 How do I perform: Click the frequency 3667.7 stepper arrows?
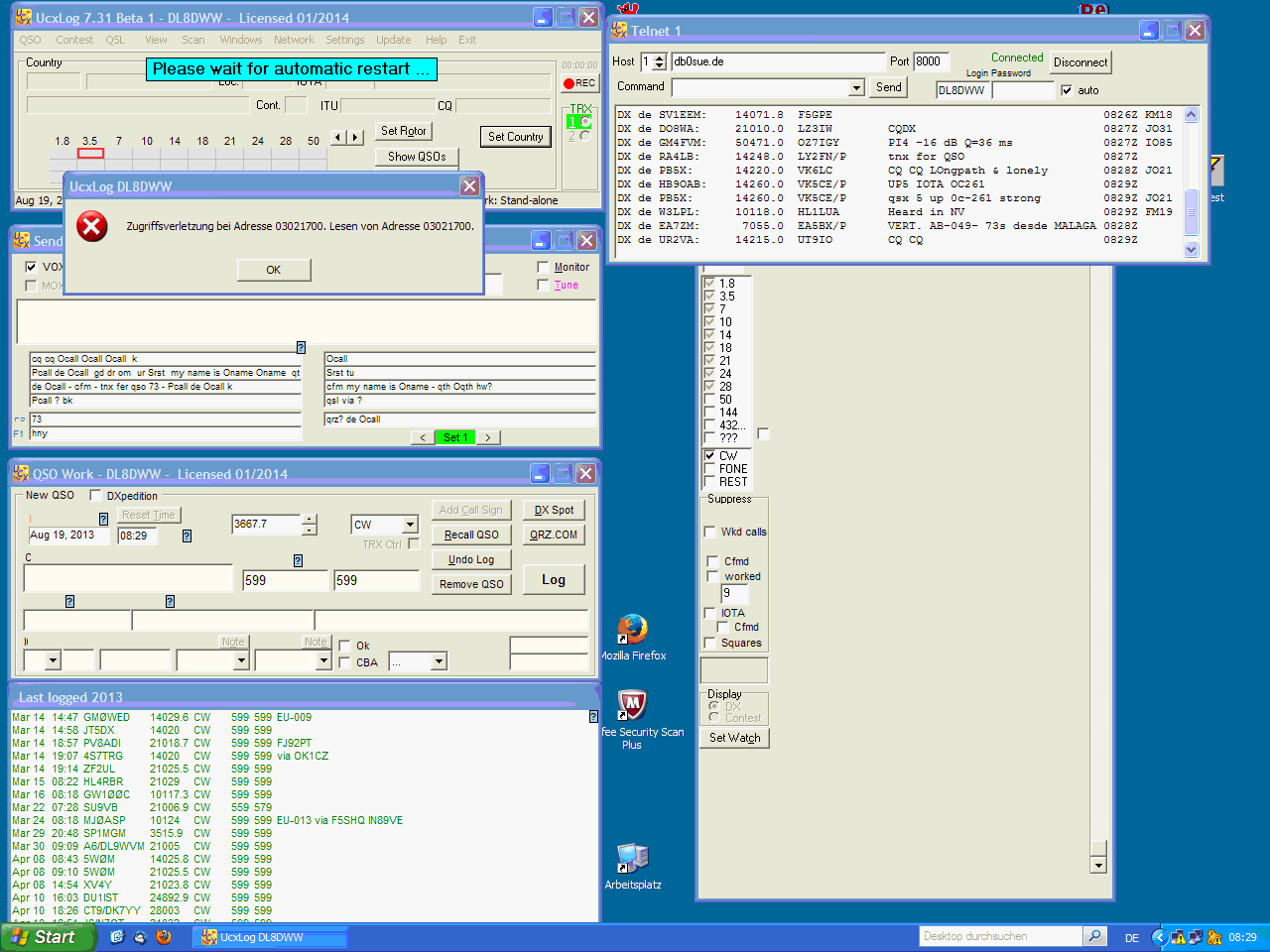pos(310,524)
